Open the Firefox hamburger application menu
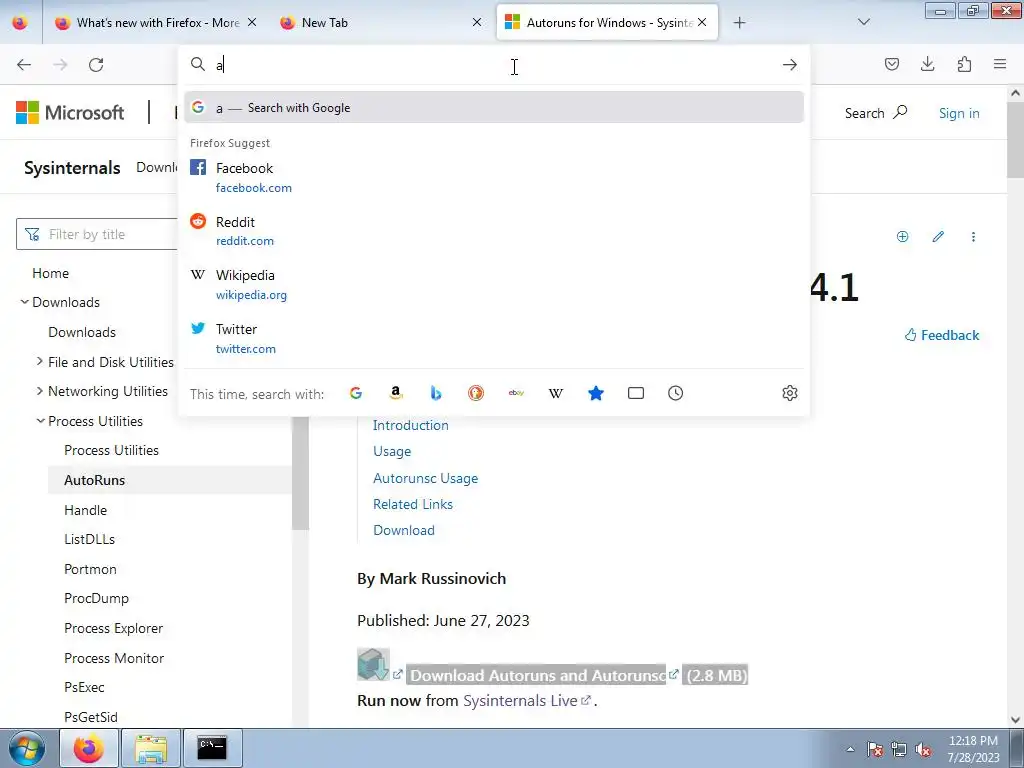Image resolution: width=1024 pixels, height=768 pixels. [1000, 64]
